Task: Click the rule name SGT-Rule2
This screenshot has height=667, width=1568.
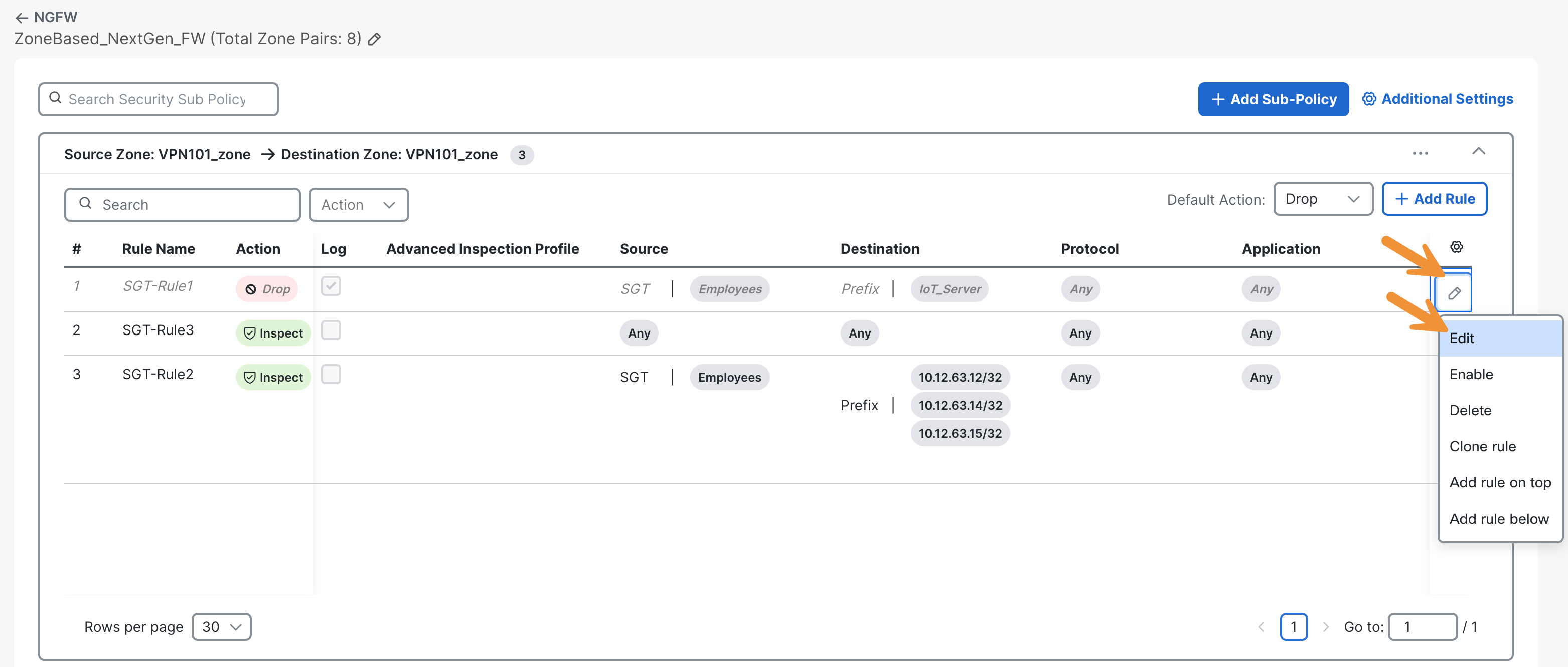Action: 159,374
